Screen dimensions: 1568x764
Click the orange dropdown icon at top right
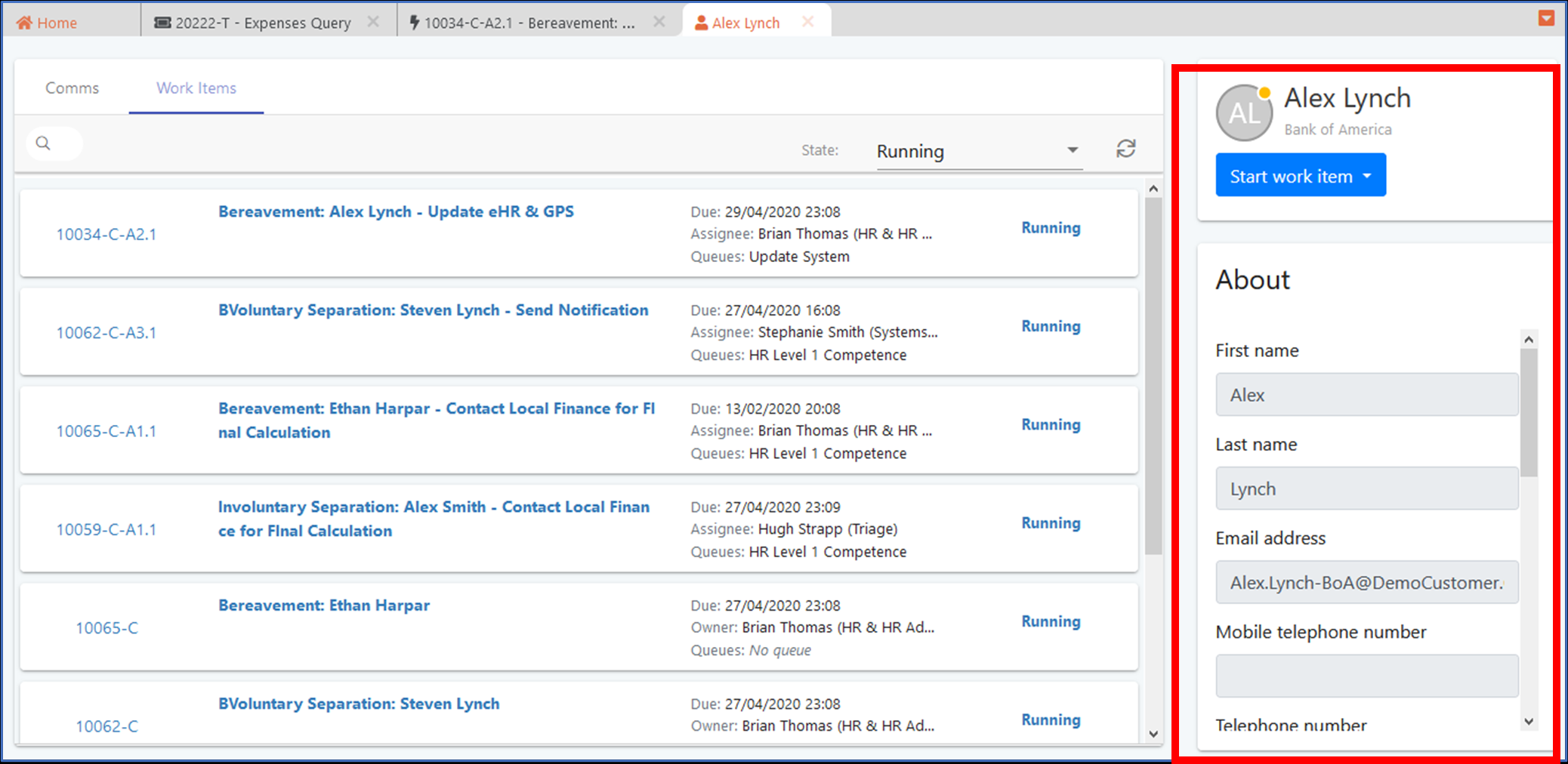click(x=1546, y=18)
